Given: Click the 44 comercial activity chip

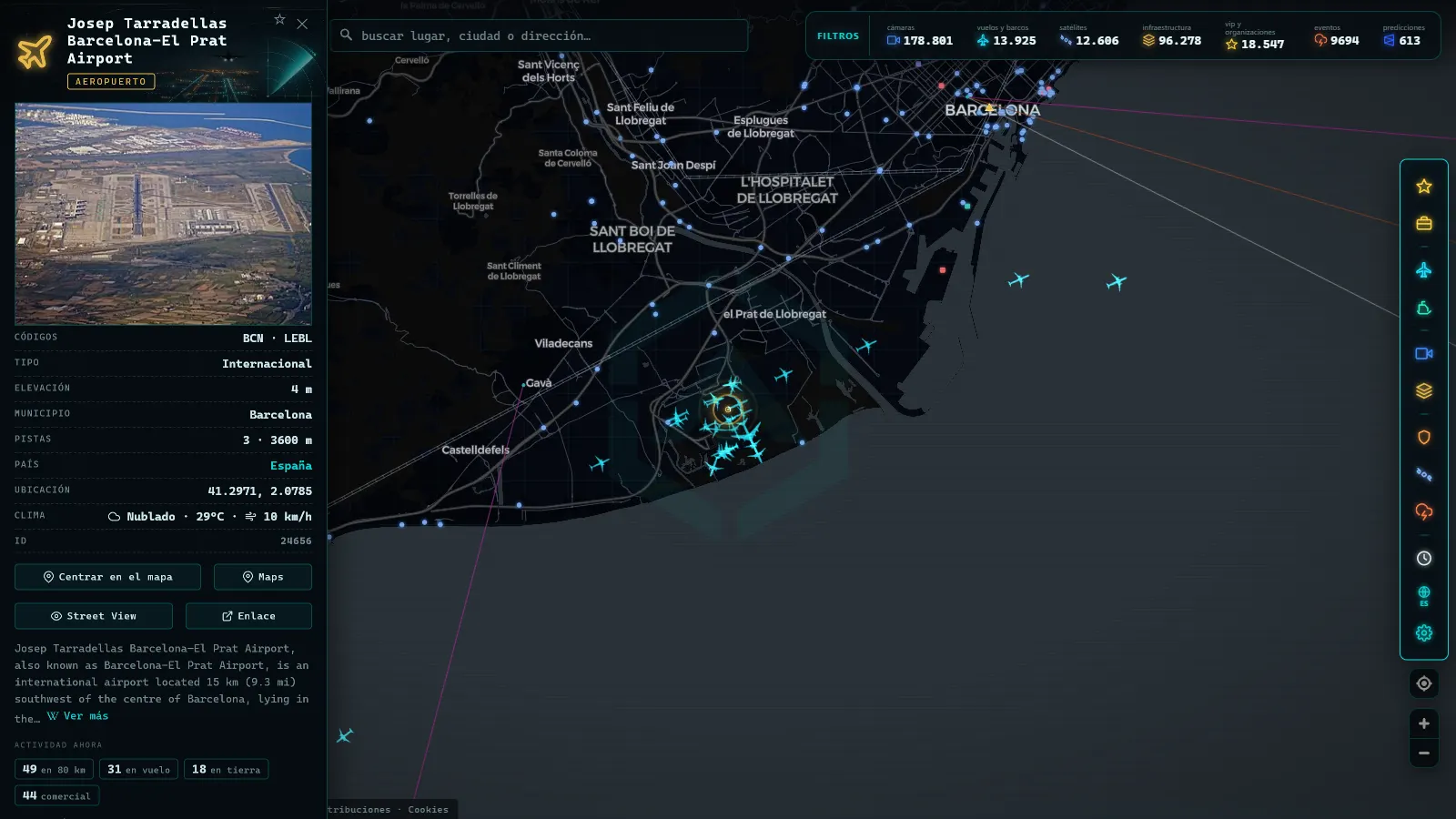Looking at the screenshot, I should [x=56, y=796].
